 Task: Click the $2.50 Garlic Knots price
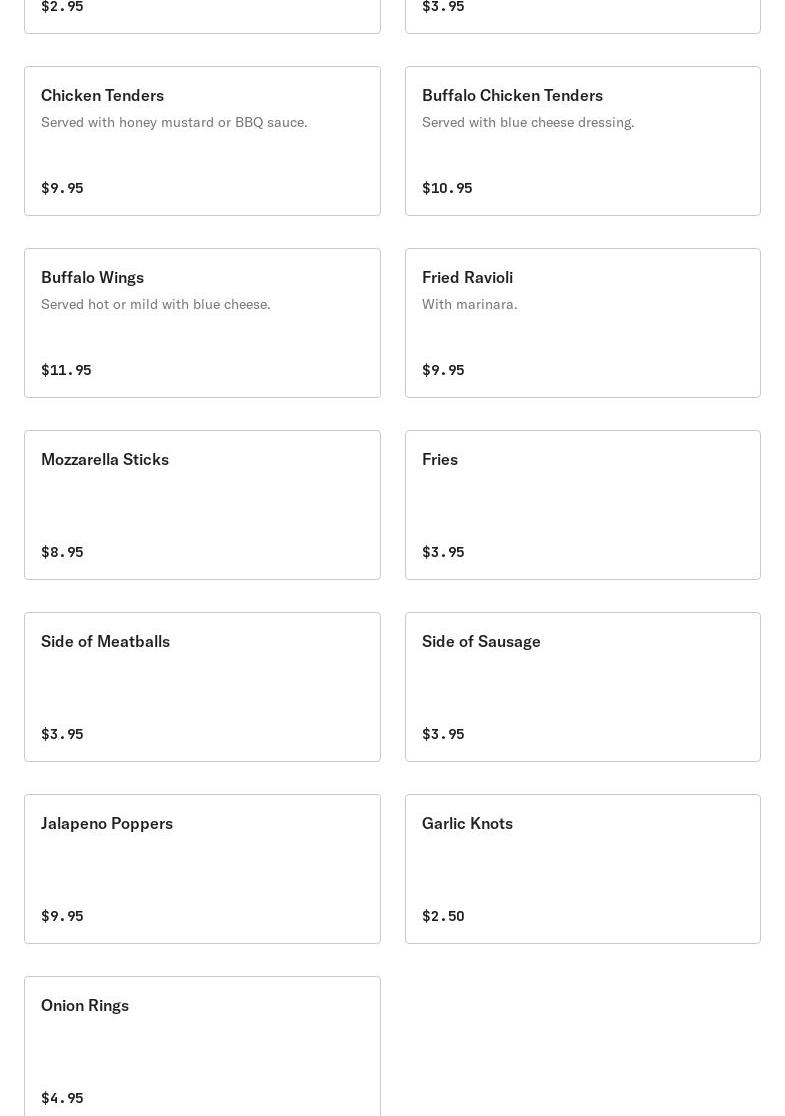tap(443, 916)
